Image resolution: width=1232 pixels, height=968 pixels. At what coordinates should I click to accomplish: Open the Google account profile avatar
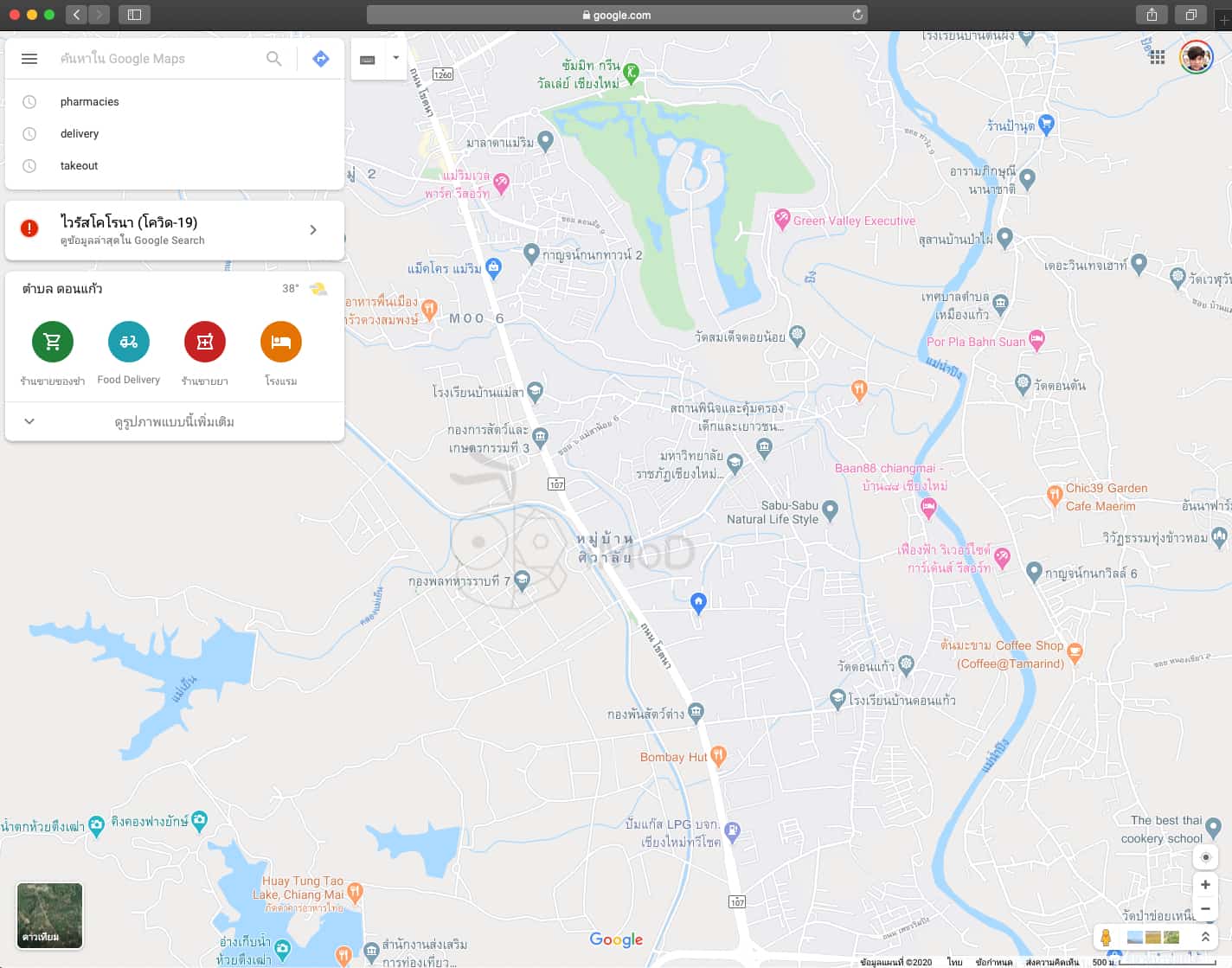[1197, 55]
